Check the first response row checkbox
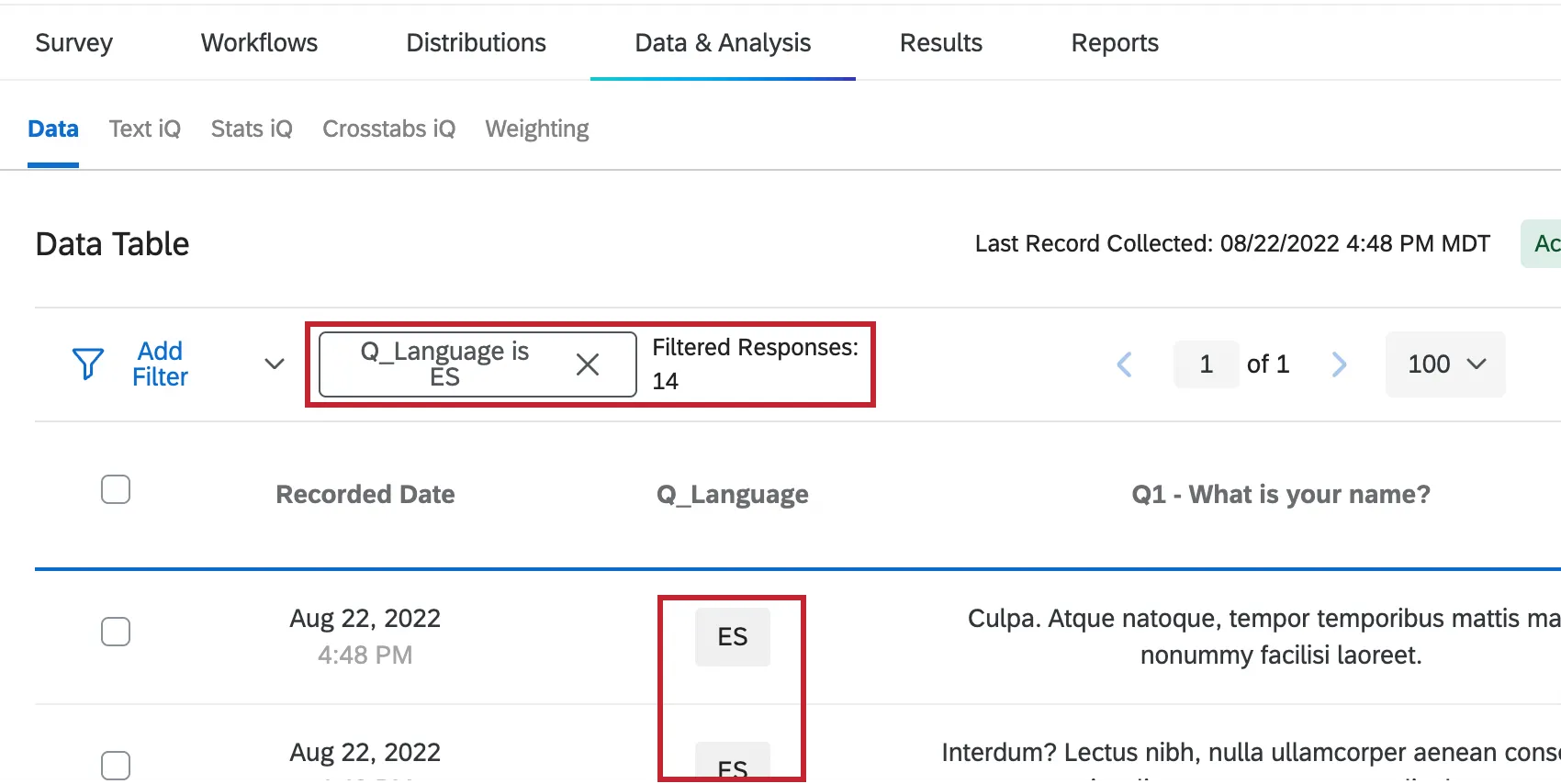The height and width of the screenshot is (784, 1561). [116, 632]
